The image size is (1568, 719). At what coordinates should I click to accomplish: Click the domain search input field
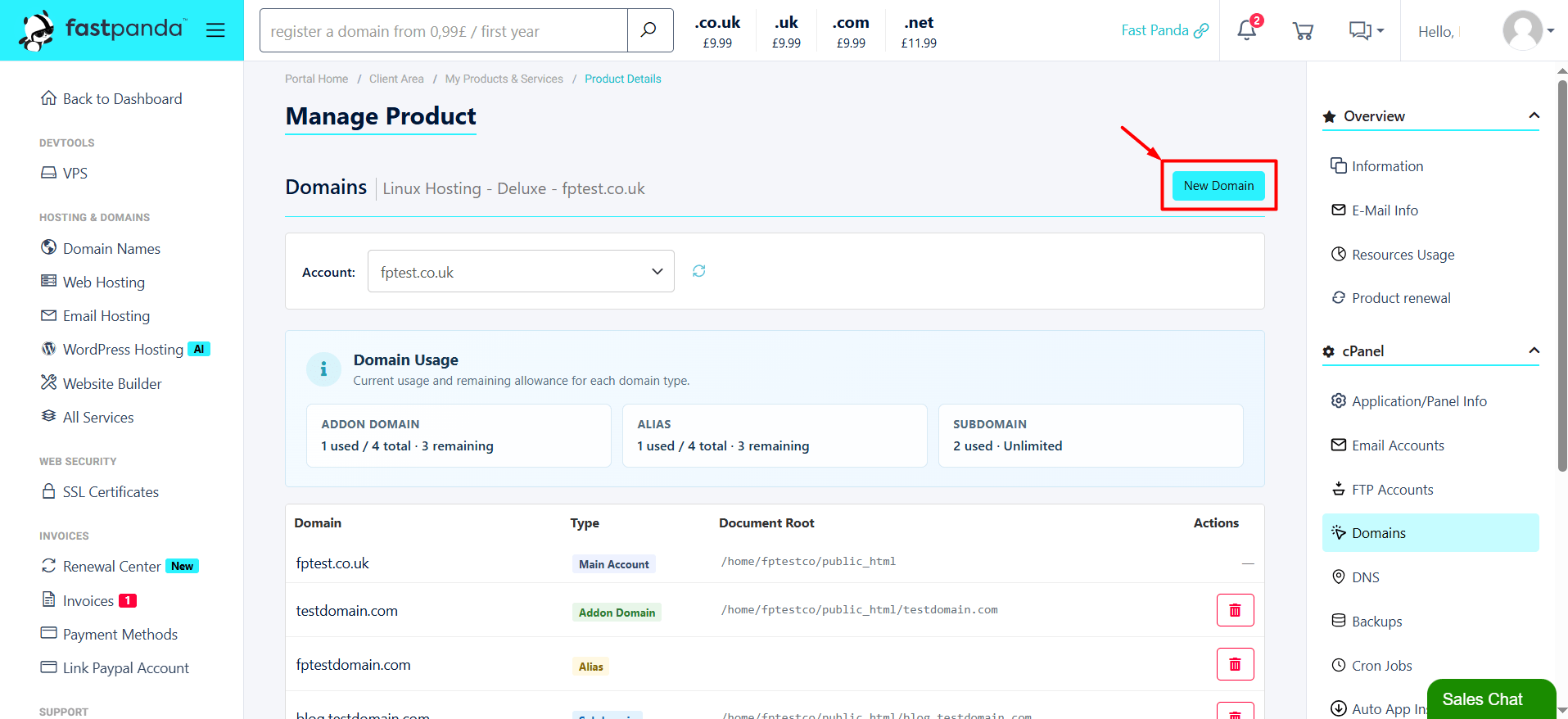444,31
